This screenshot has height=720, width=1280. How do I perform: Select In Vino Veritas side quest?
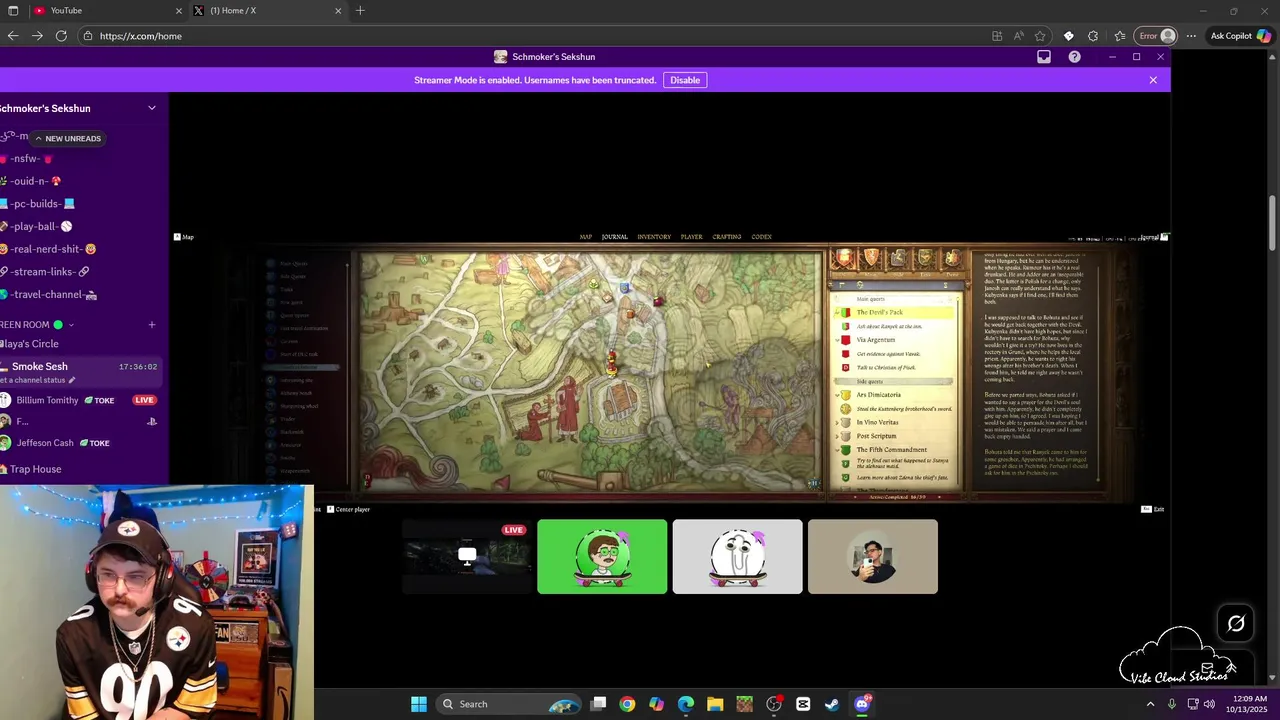[877, 422]
